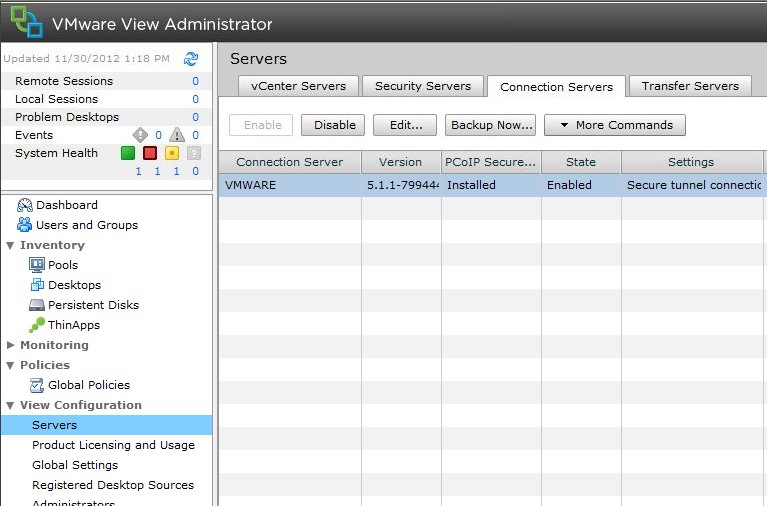Click the Events error diamond icon
The width and height of the screenshot is (767, 506).
[x=140, y=135]
